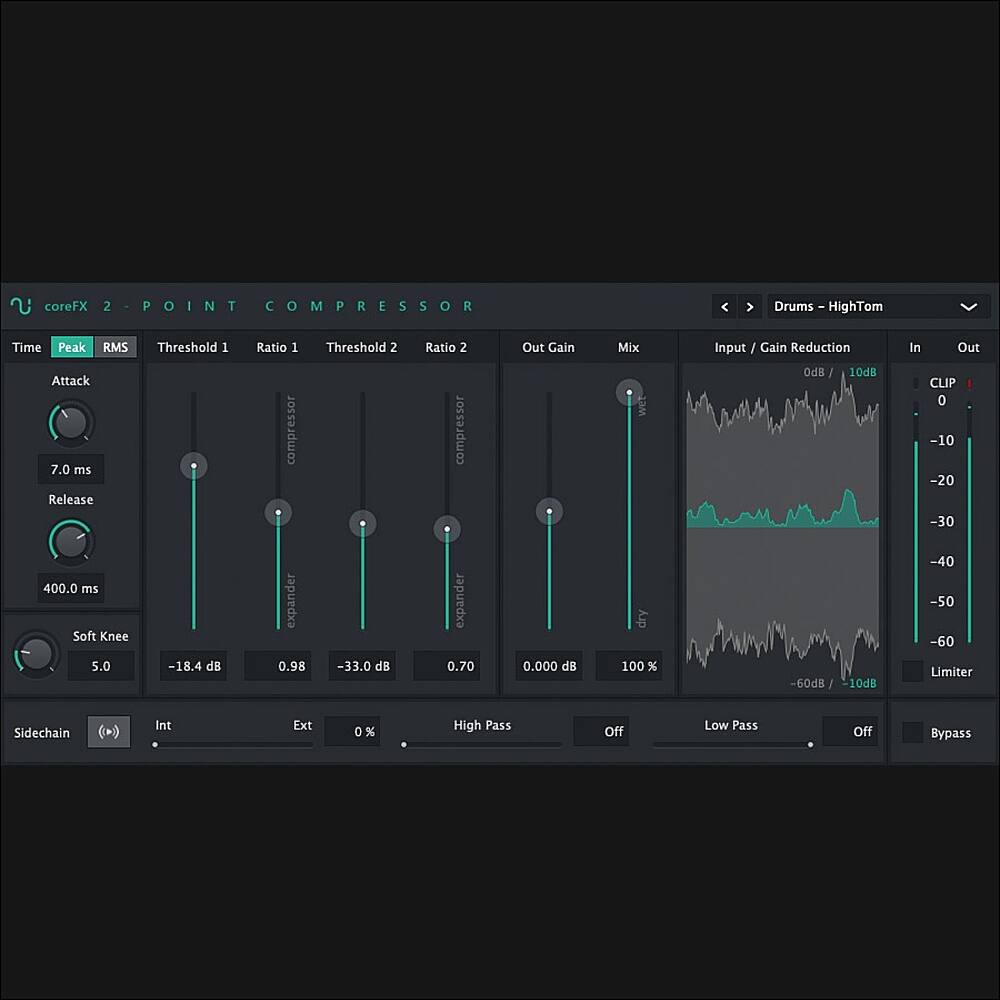
Task: Toggle the Bypass checkbox
Action: (x=912, y=733)
